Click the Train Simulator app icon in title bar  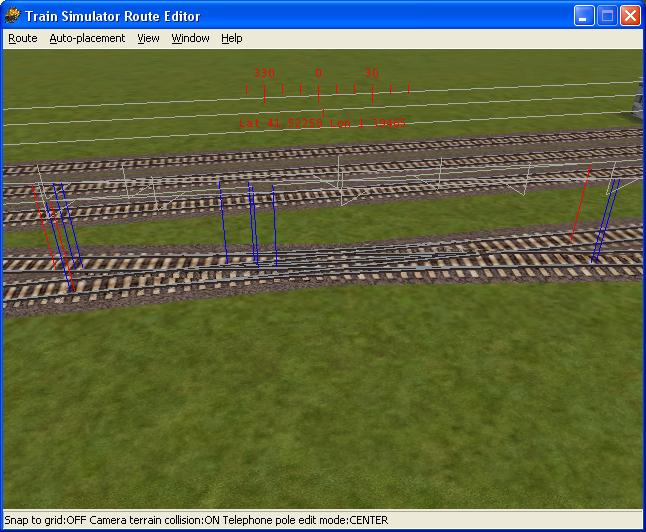[13, 16]
